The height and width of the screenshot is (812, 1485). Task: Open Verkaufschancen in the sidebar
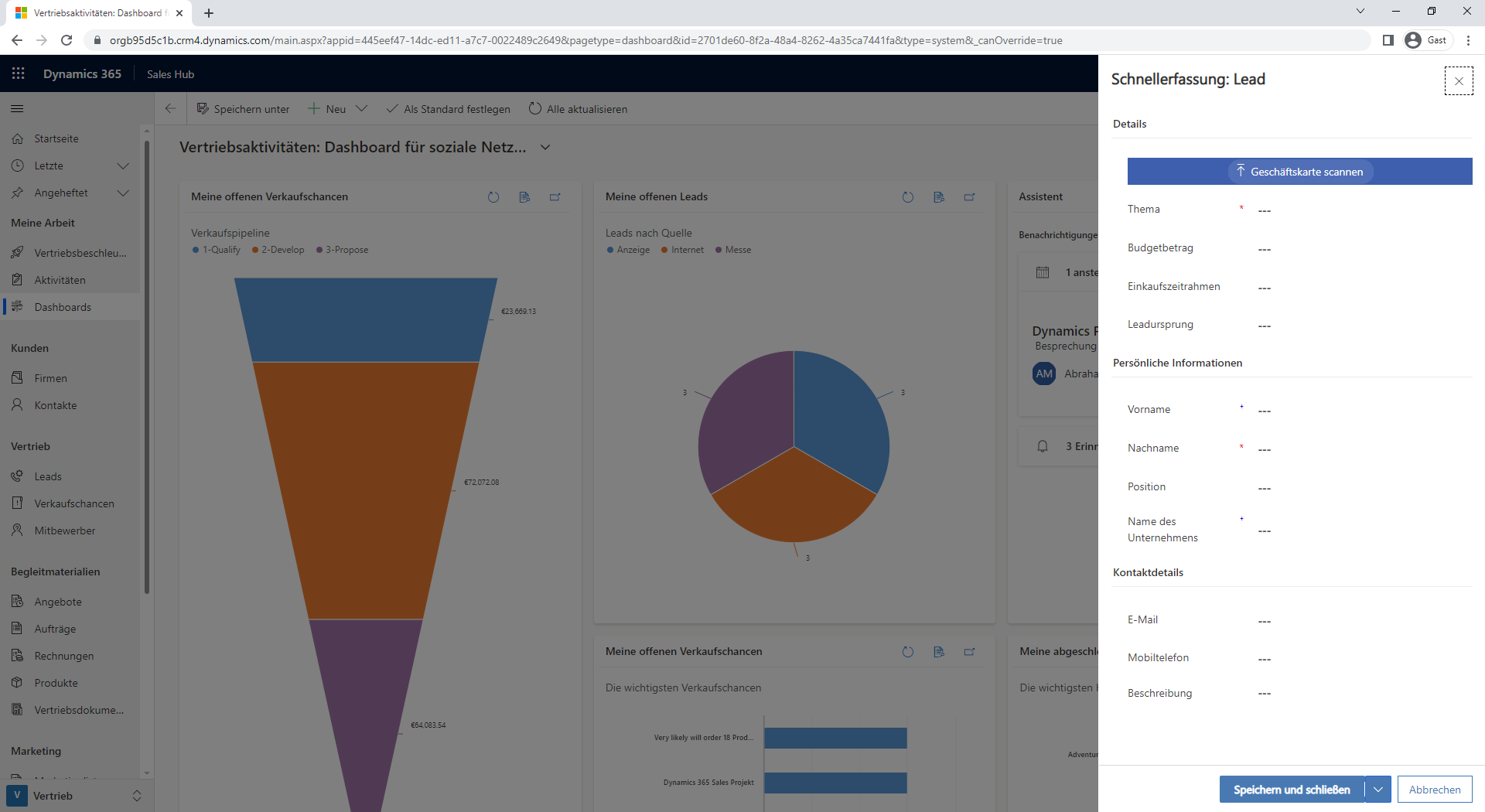(73, 503)
